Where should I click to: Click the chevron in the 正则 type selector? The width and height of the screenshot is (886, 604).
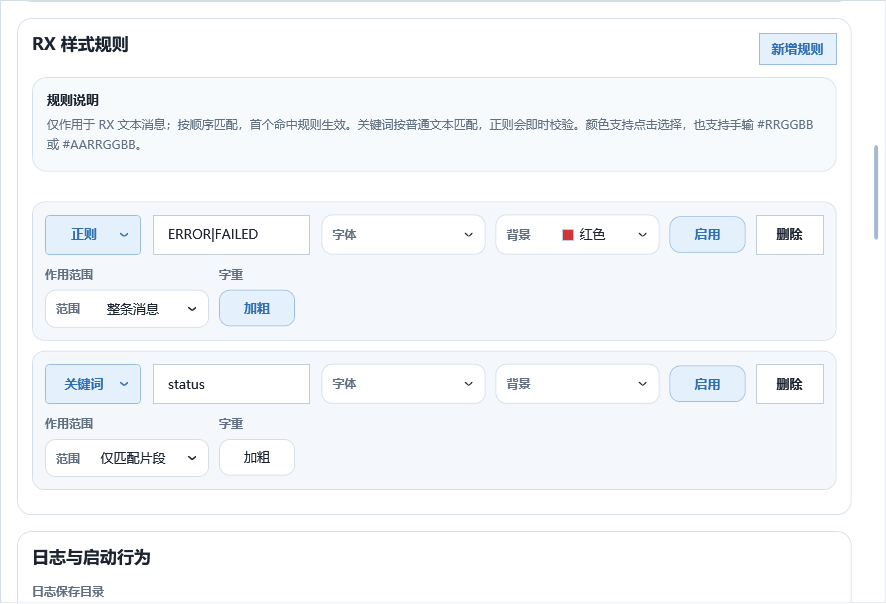click(x=124, y=235)
